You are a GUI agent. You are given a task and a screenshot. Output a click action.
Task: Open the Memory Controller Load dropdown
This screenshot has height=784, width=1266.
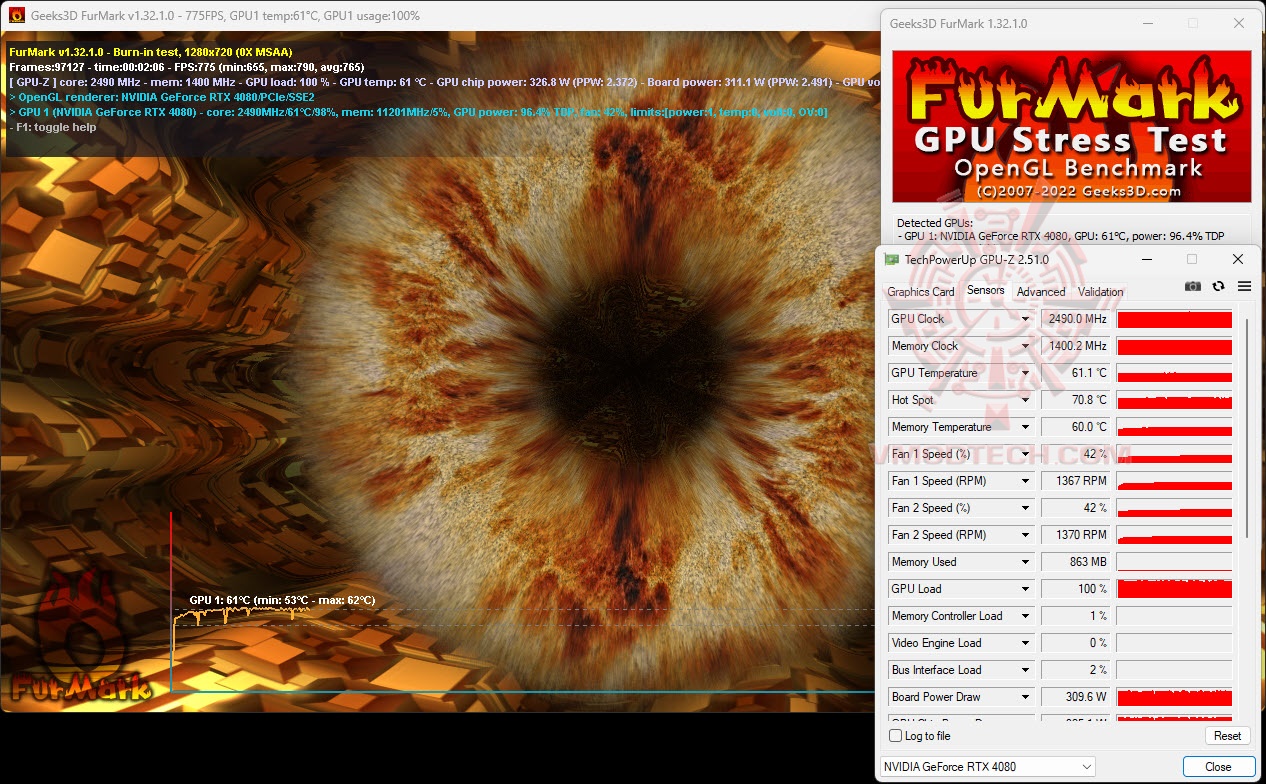1025,616
